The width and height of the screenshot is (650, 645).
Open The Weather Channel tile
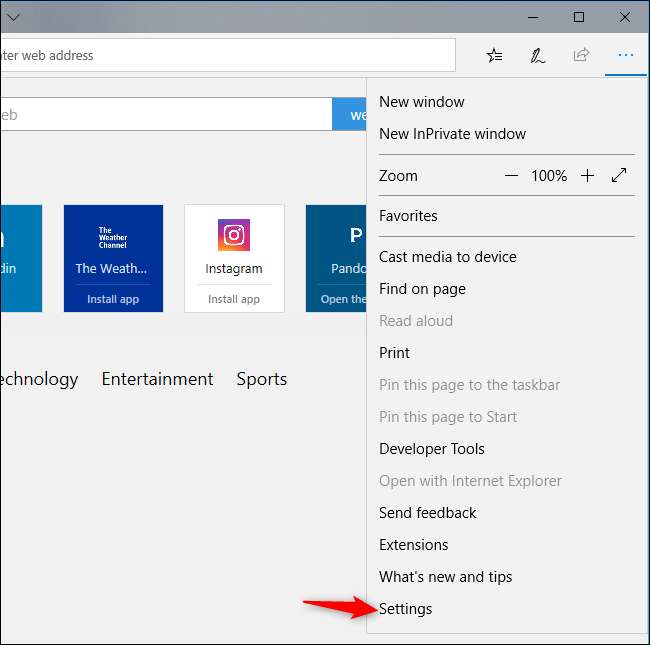(112, 258)
